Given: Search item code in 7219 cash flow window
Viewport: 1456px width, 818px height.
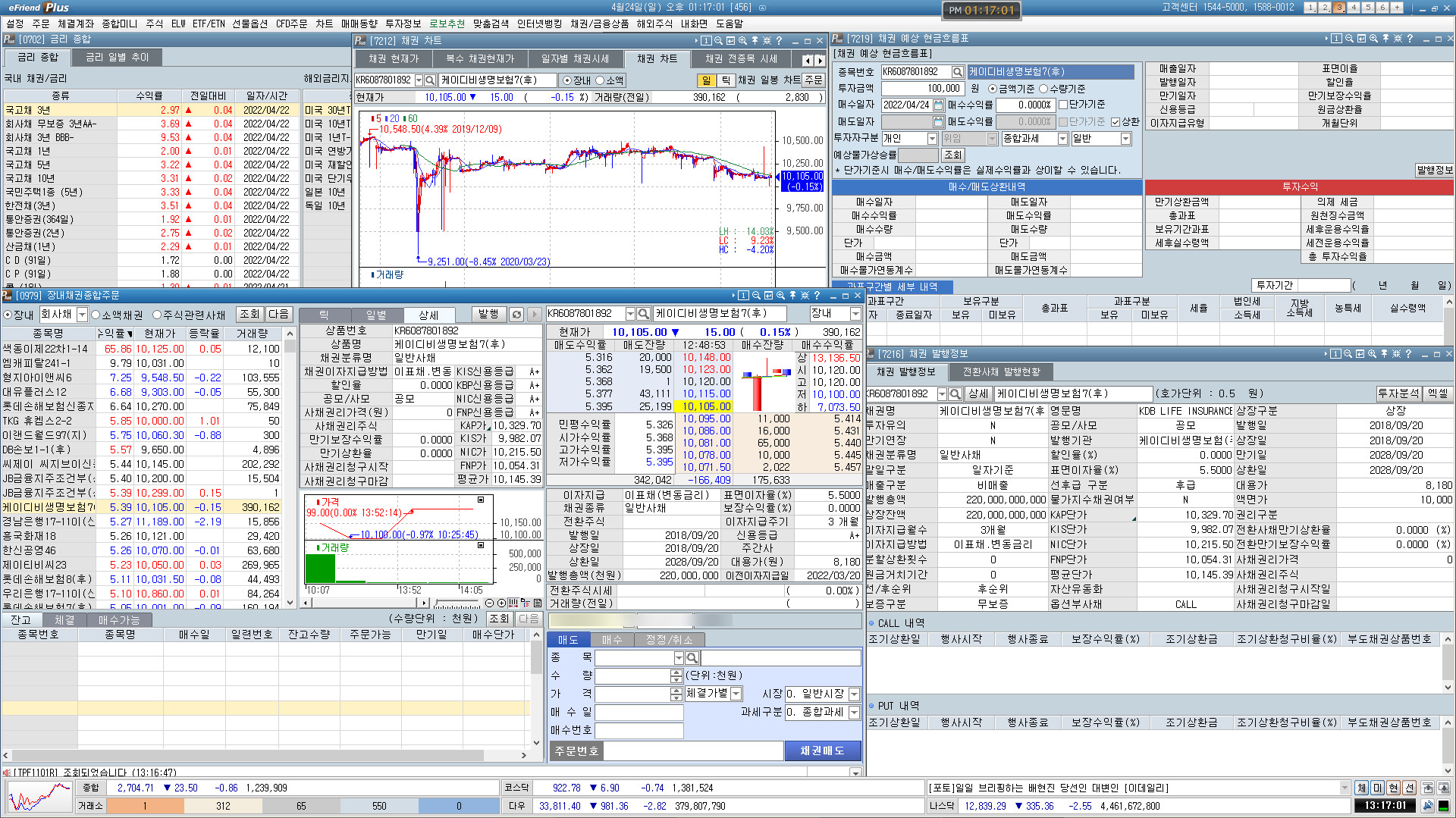Looking at the screenshot, I should (958, 71).
